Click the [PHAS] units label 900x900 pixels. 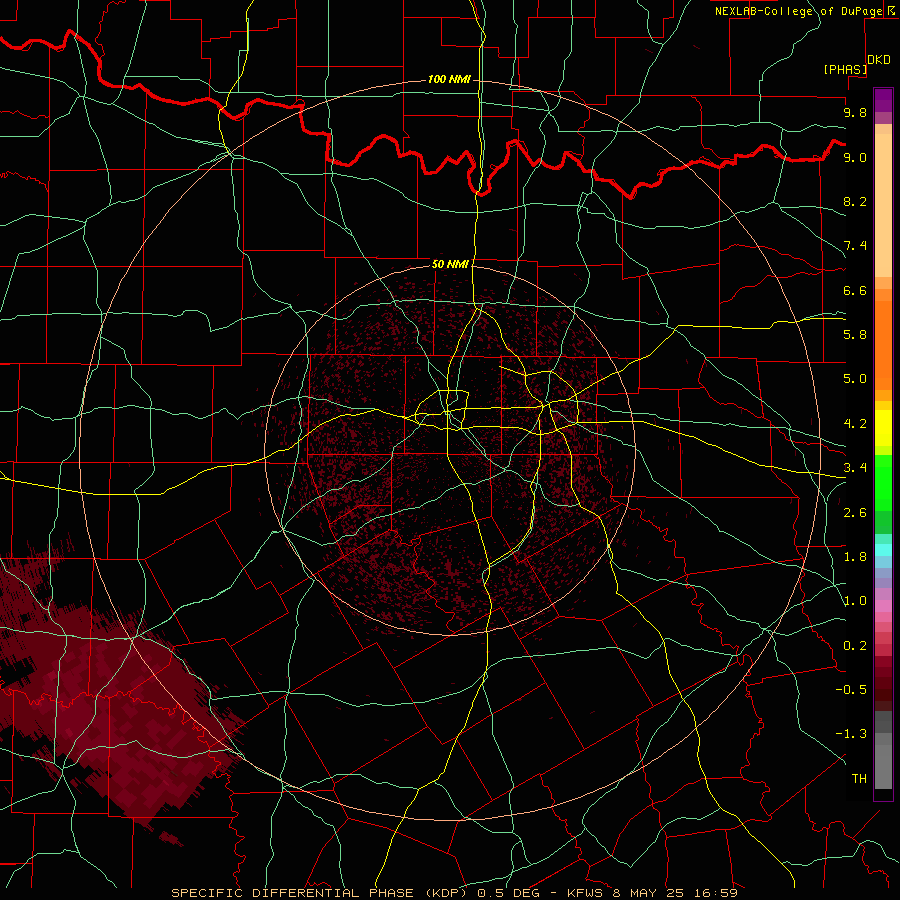(845, 69)
